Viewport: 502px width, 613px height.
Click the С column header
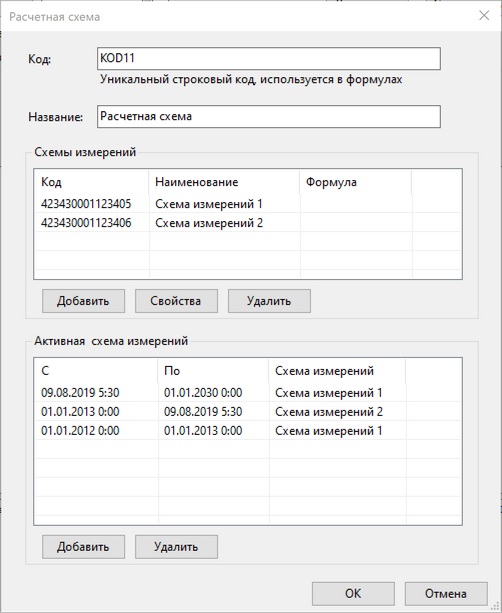coord(97,371)
